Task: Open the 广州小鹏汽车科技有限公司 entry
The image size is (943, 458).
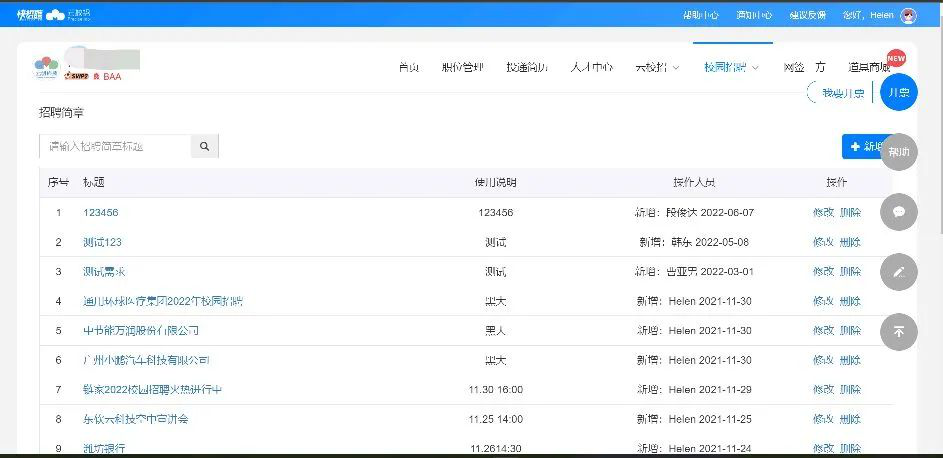Action: pyautogui.click(x=146, y=360)
